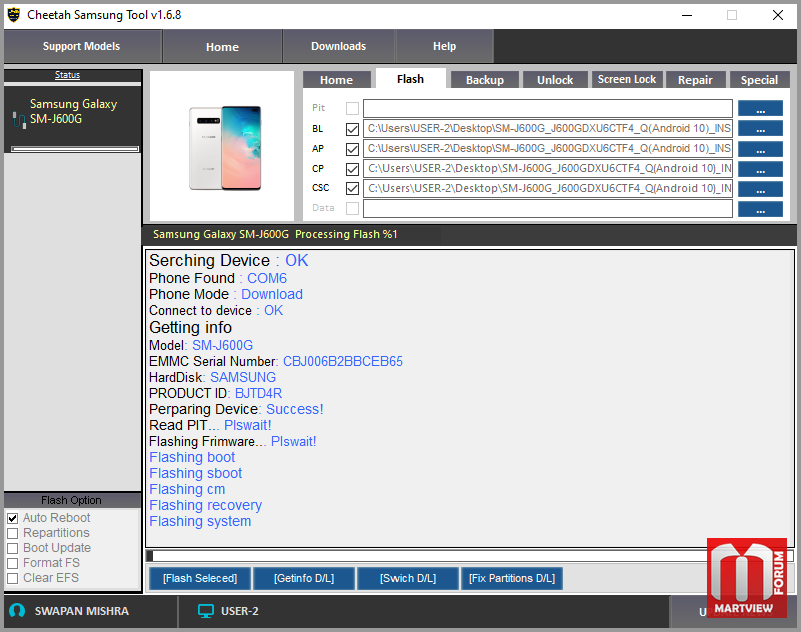Click the Fix Partitions D/L button
The height and width of the screenshot is (632, 801).
pyautogui.click(x=512, y=578)
